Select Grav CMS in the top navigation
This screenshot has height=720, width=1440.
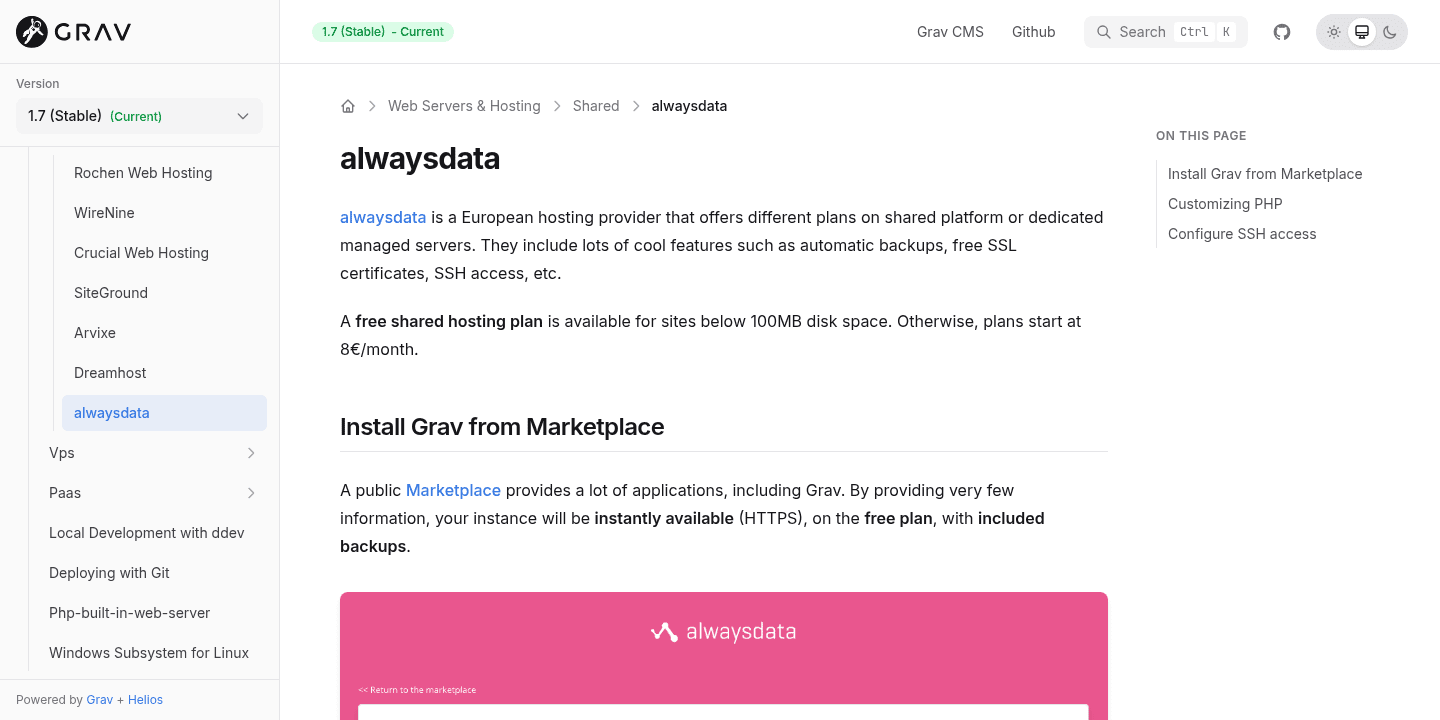(x=950, y=31)
